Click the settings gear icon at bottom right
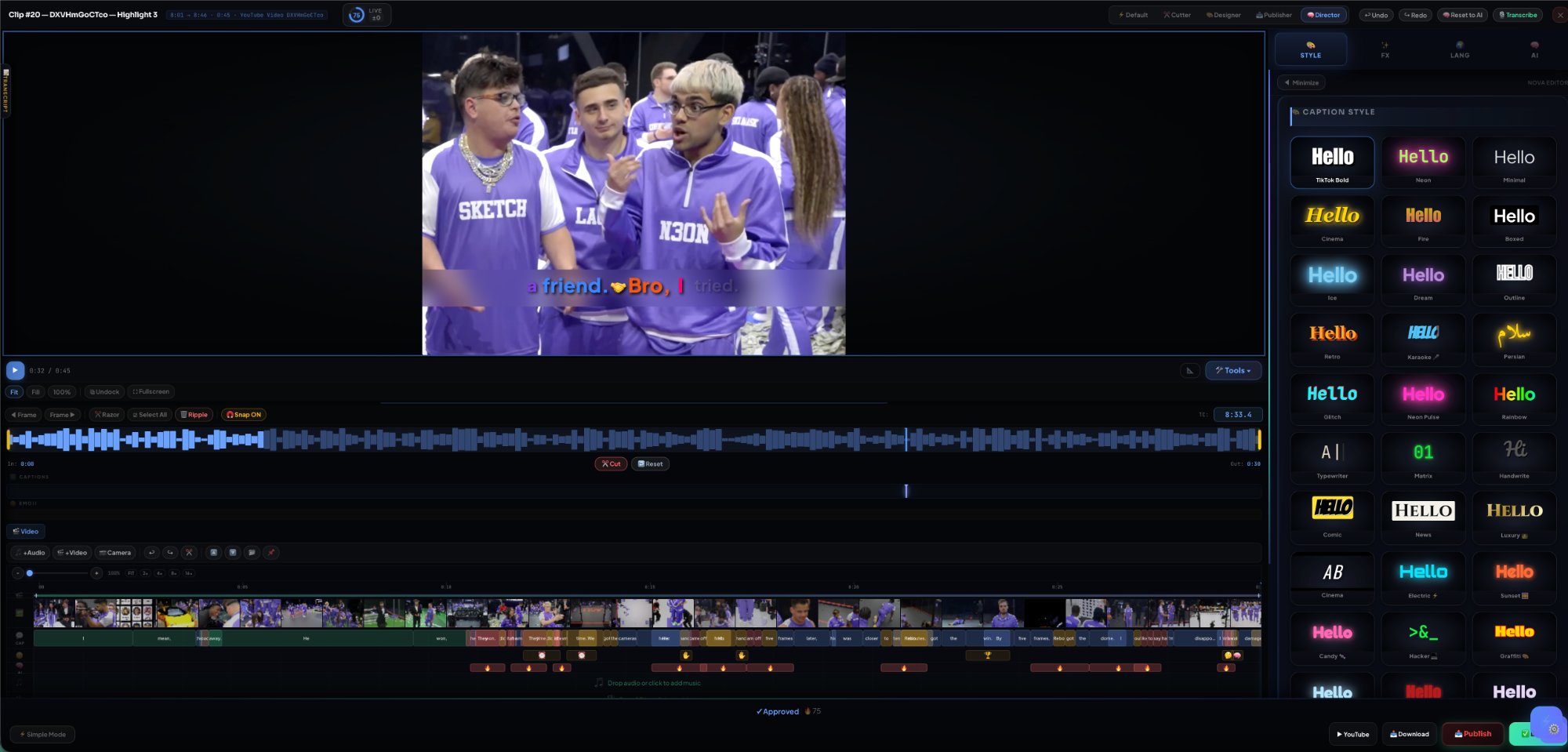Viewport: 1568px width, 752px height. (x=1553, y=728)
